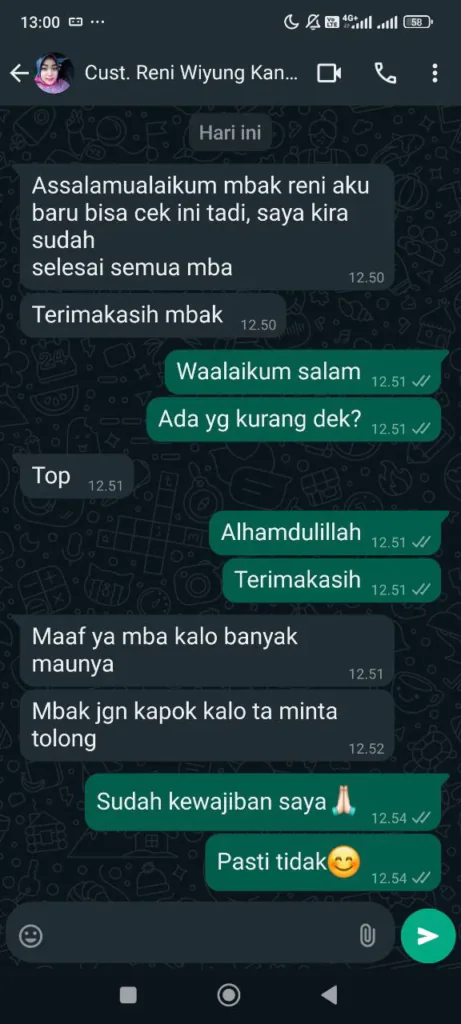Start a voice call with Reni

385,74
